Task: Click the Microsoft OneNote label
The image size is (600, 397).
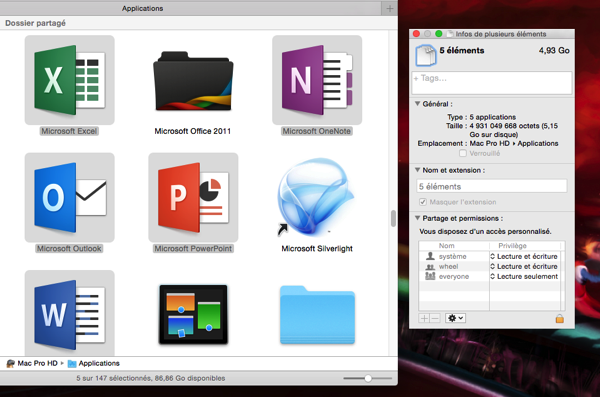Action: (316, 131)
